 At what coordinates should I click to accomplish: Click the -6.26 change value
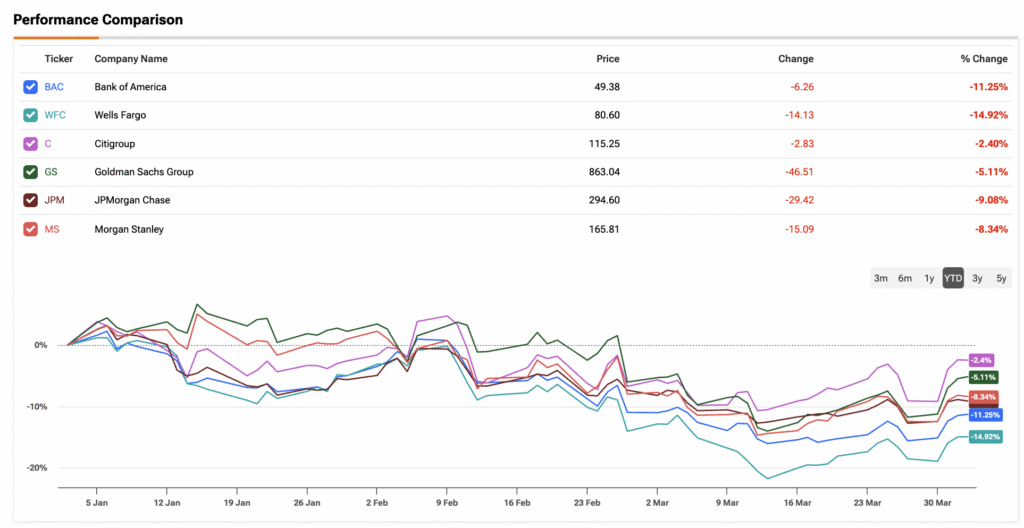[801, 87]
